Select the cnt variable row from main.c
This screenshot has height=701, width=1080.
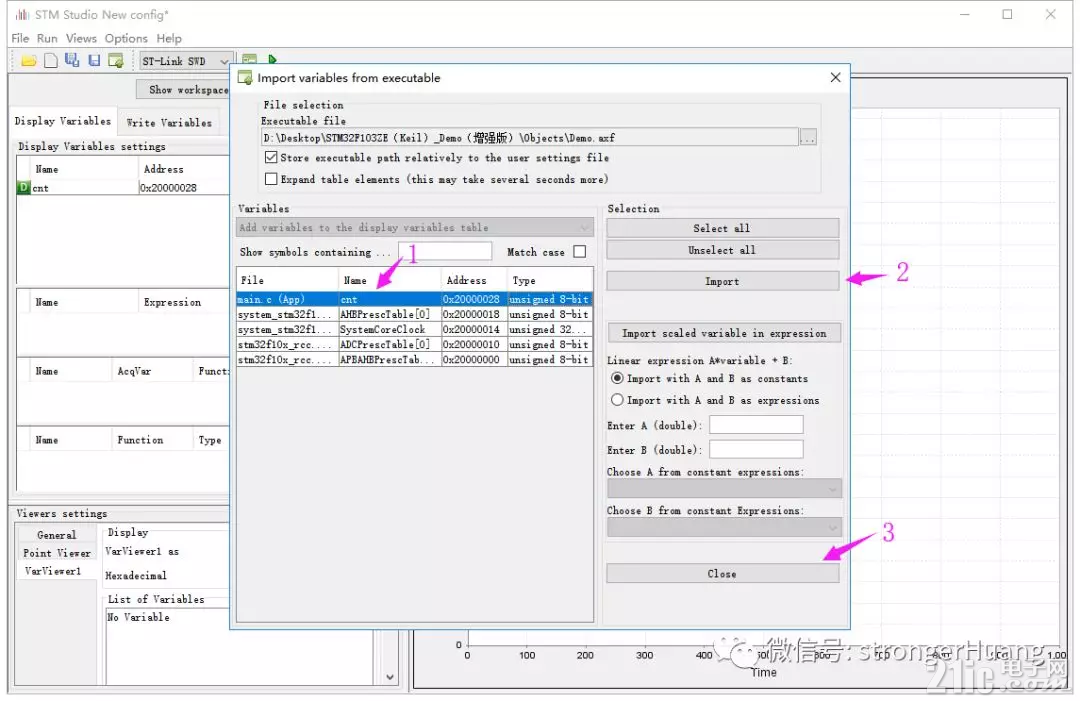click(x=414, y=299)
